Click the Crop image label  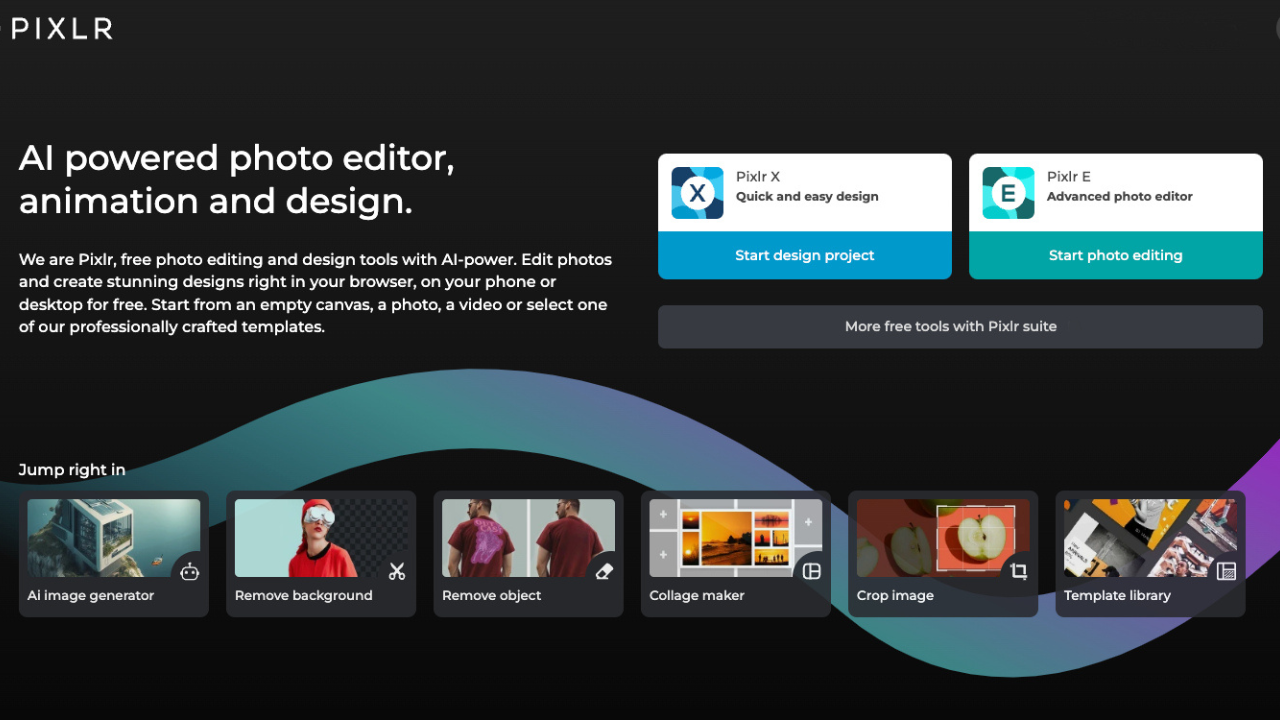[x=895, y=596]
